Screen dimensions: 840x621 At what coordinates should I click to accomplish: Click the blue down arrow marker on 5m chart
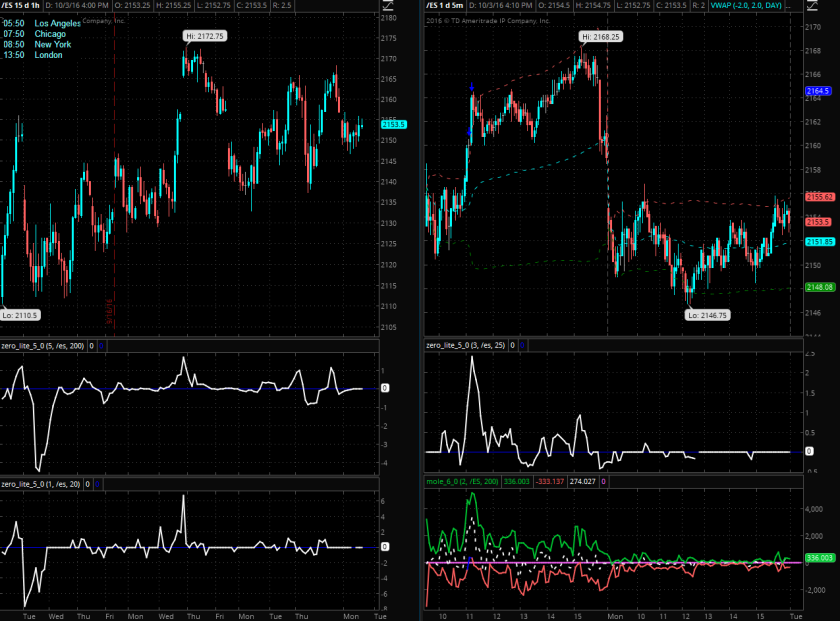point(472,89)
